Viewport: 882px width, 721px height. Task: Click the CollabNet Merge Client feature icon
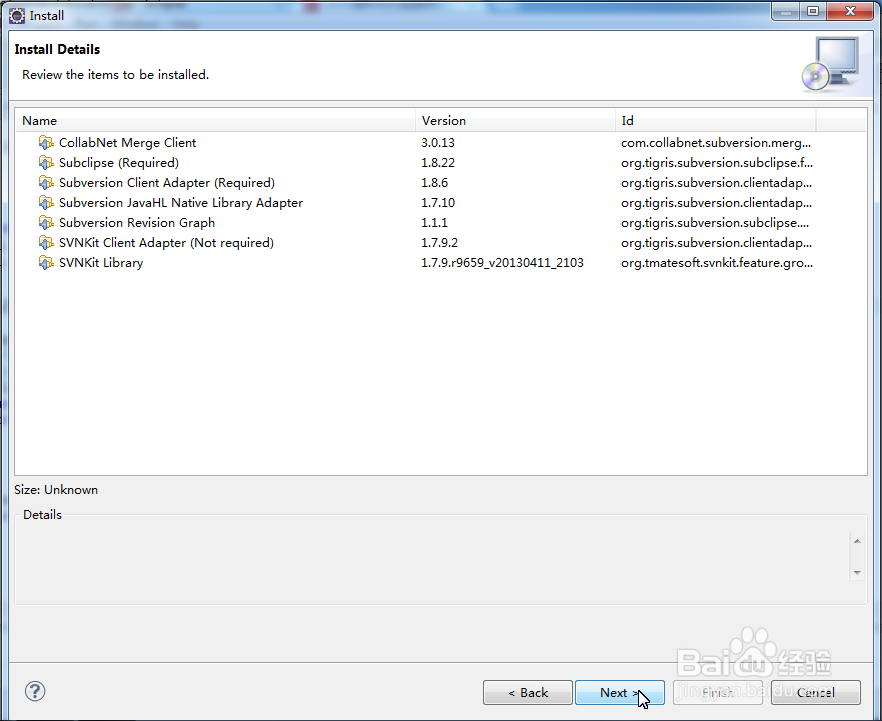(46, 143)
